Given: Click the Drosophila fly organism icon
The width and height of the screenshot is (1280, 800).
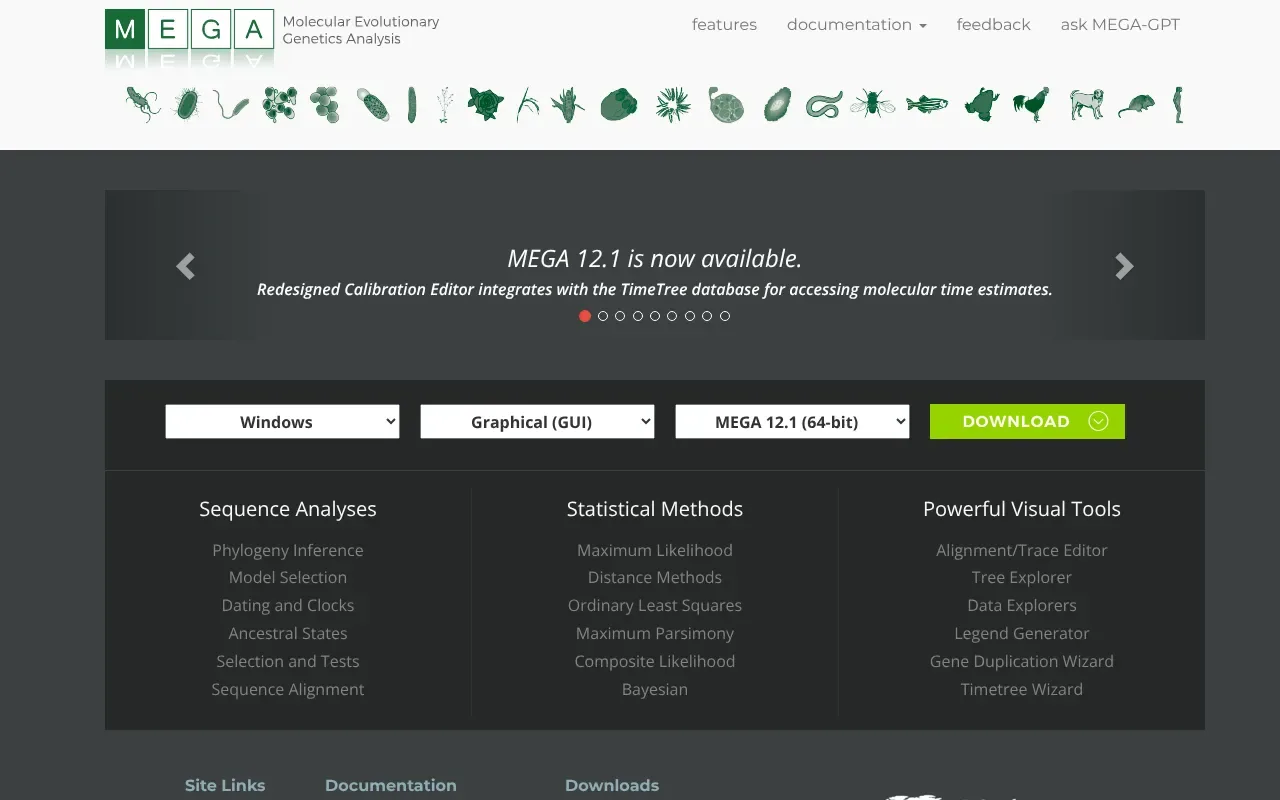Looking at the screenshot, I should click(872, 104).
